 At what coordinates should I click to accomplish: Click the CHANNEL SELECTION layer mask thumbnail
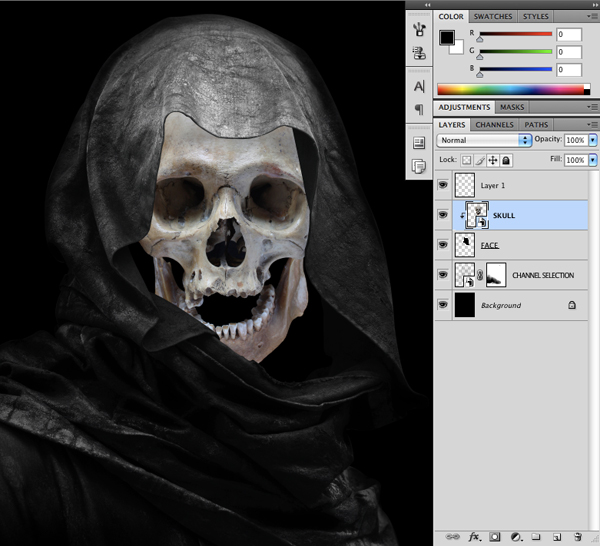(497, 275)
